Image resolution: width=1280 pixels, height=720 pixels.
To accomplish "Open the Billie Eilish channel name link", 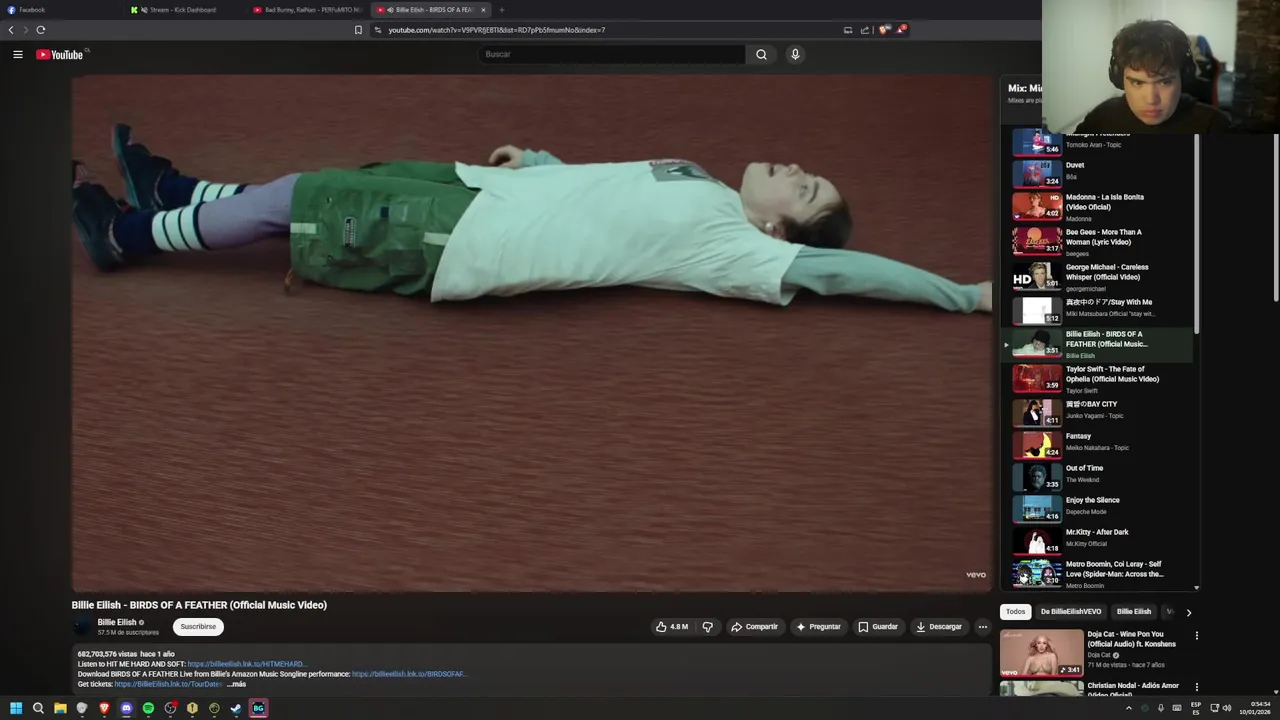I will click(117, 622).
